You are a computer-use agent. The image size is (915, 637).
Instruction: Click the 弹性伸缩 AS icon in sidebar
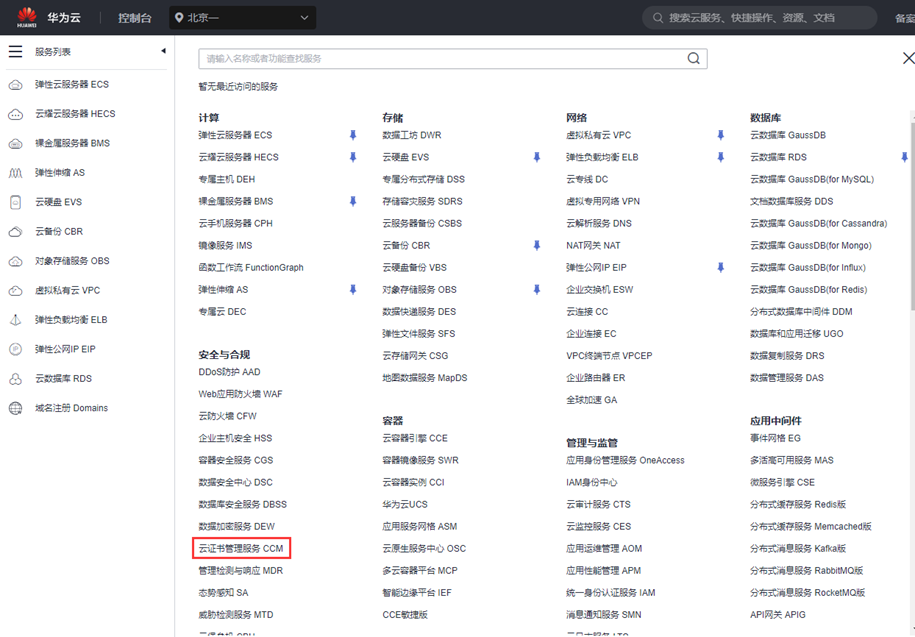click(x=16, y=173)
